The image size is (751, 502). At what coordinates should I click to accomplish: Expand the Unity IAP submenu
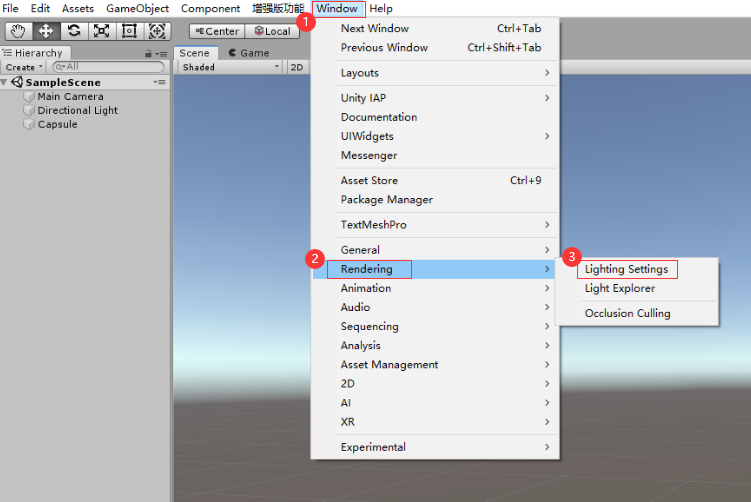coord(435,98)
